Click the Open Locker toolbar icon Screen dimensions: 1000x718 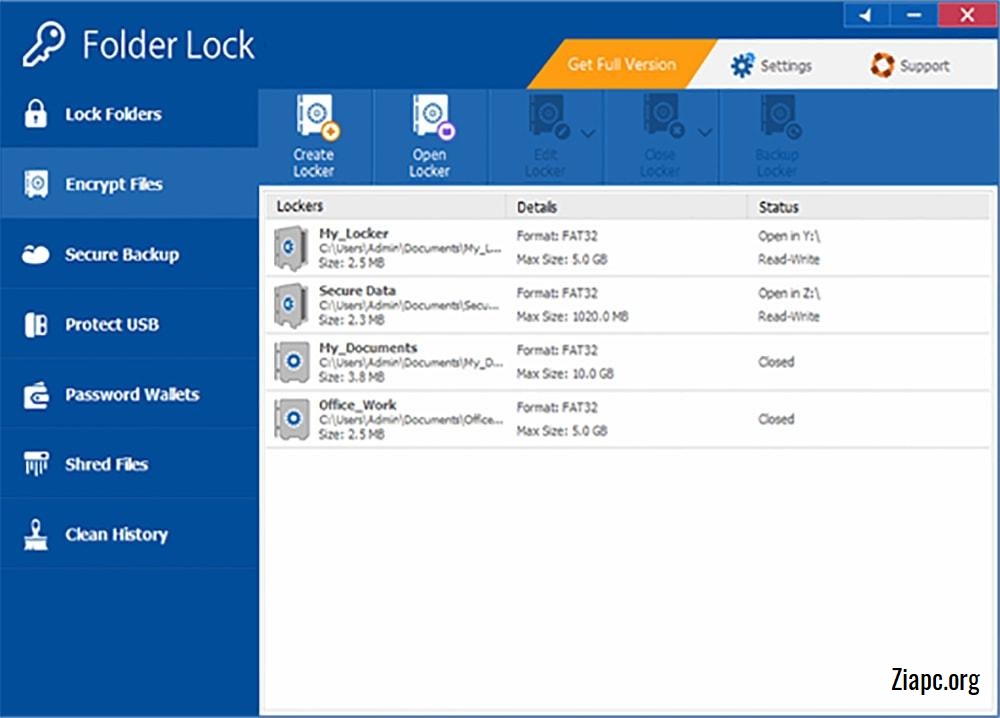[x=432, y=117]
